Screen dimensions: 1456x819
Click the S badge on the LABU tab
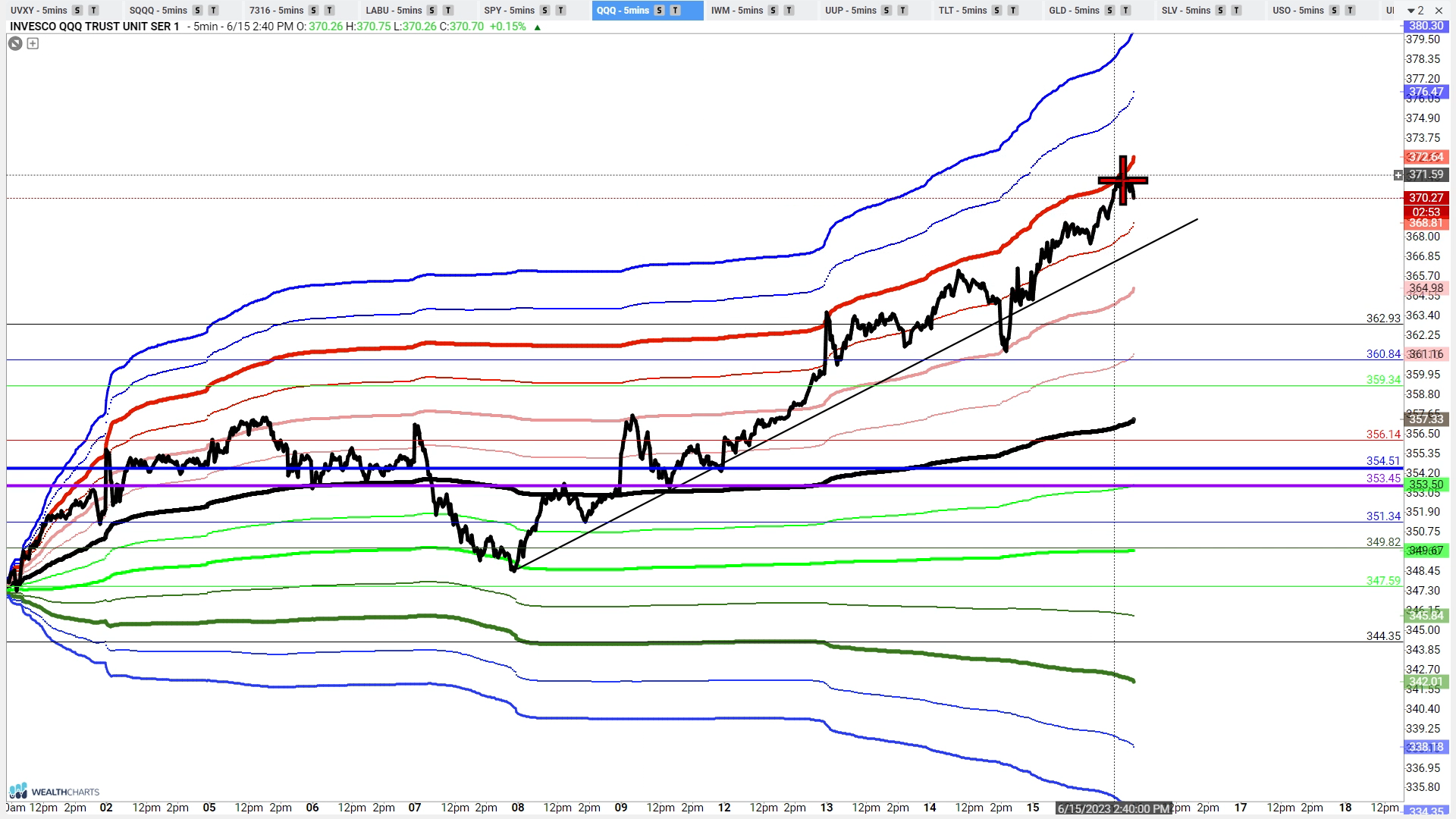tap(432, 11)
